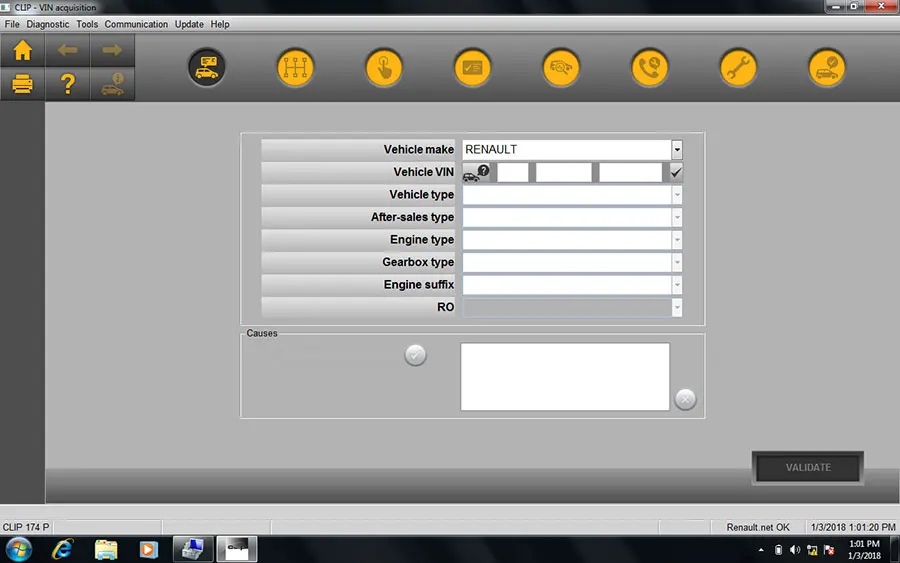Click the Engine type label
The width and height of the screenshot is (900, 563).
422,240
